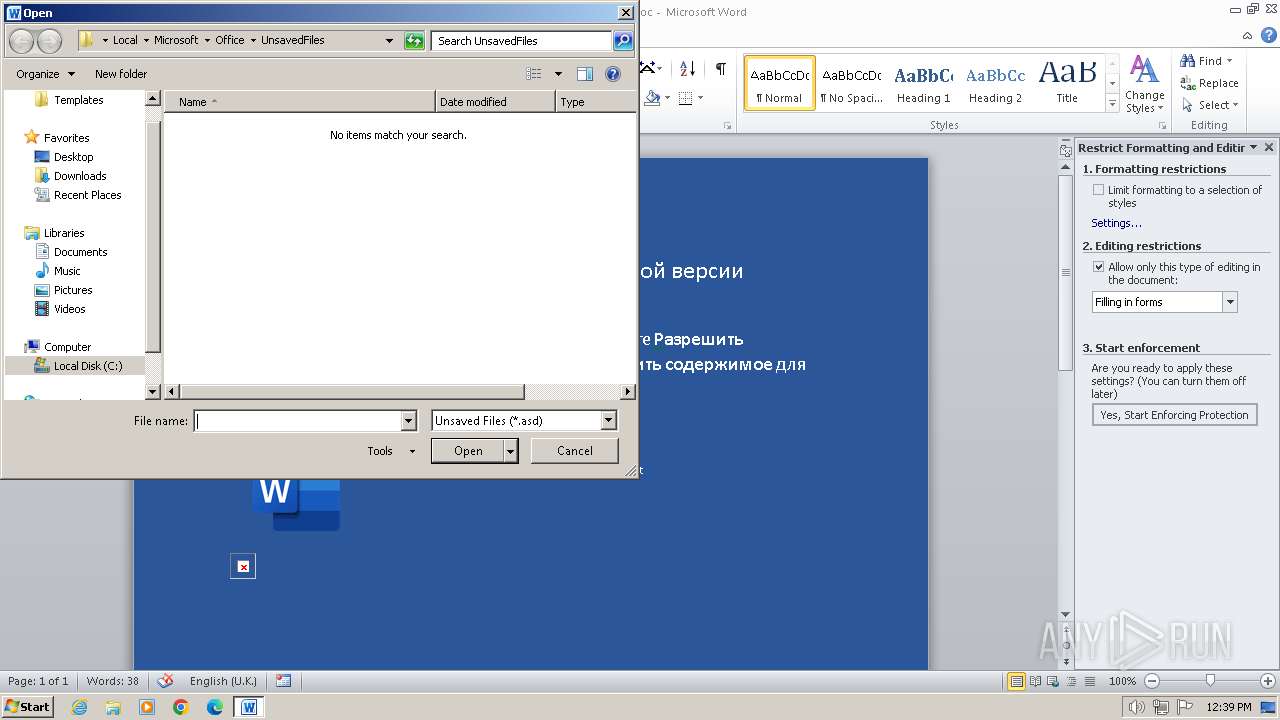The width and height of the screenshot is (1280, 720).
Task: Apply the Heading 1 style
Action: pos(924,84)
